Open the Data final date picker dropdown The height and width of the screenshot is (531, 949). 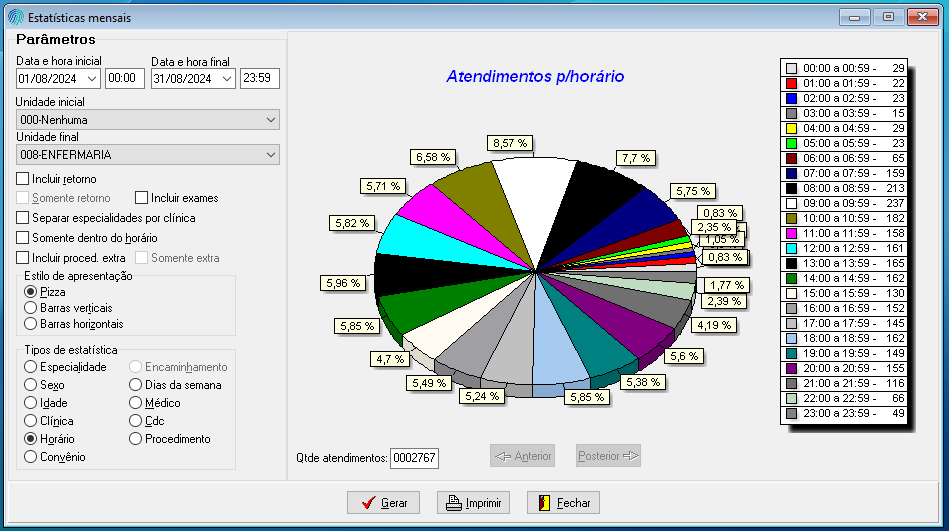(x=226, y=78)
